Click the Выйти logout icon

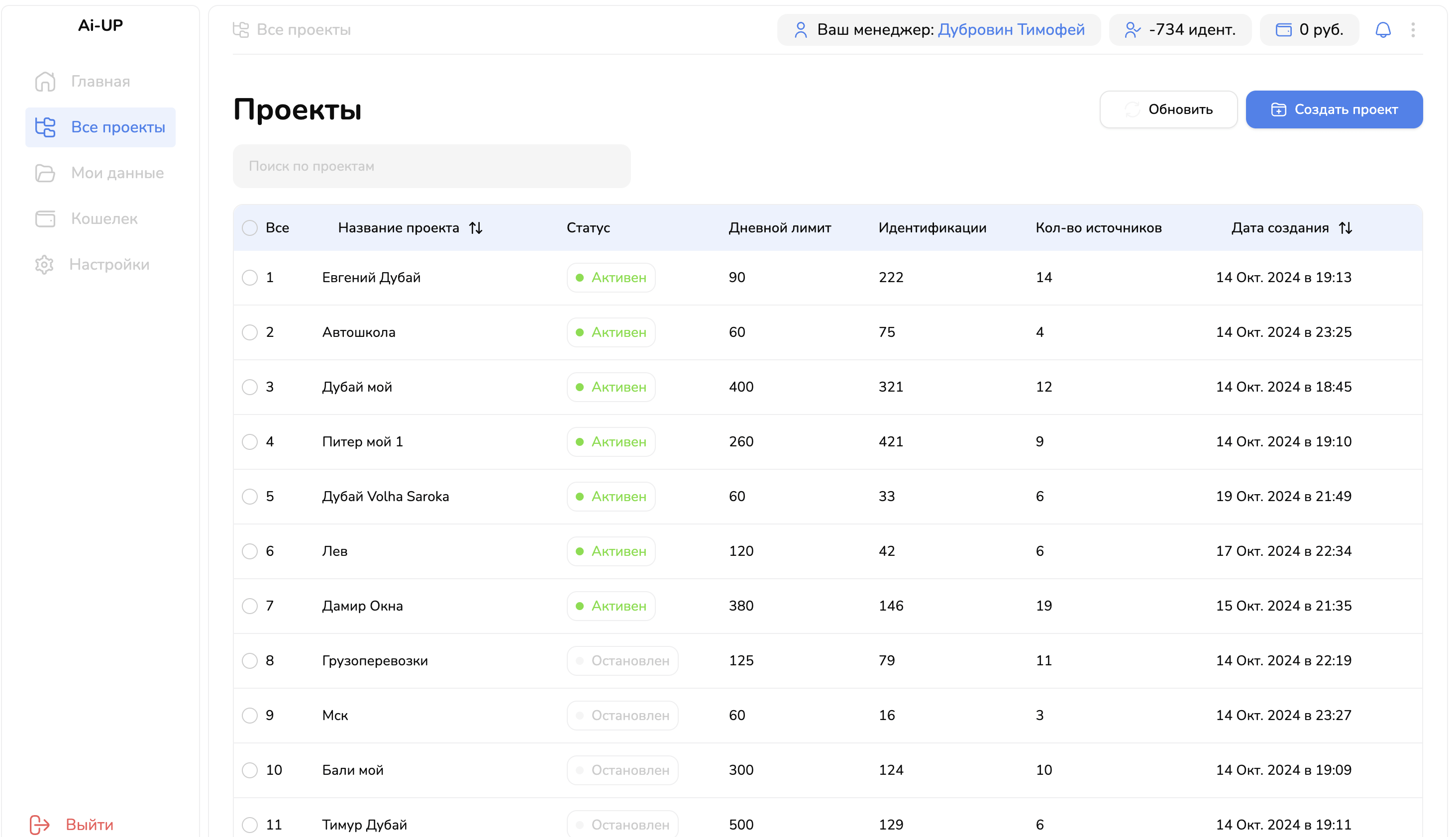click(x=40, y=825)
